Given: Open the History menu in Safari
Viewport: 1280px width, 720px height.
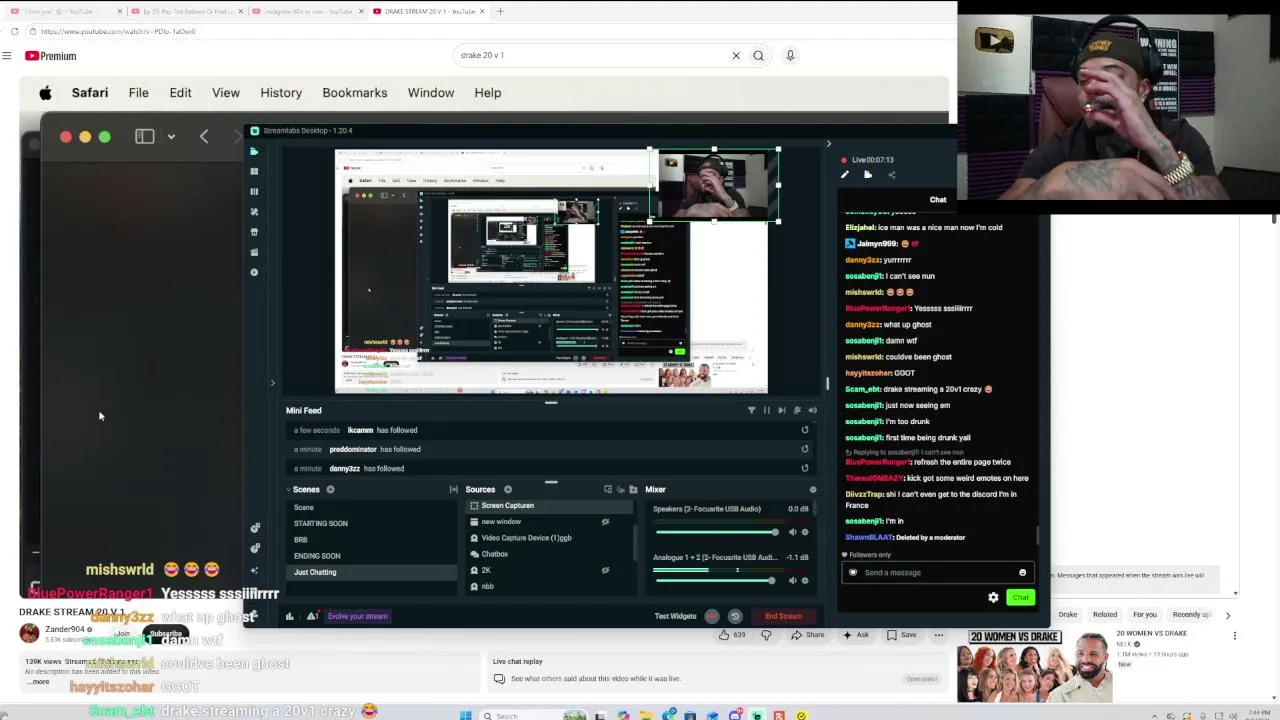Looking at the screenshot, I should tap(281, 93).
